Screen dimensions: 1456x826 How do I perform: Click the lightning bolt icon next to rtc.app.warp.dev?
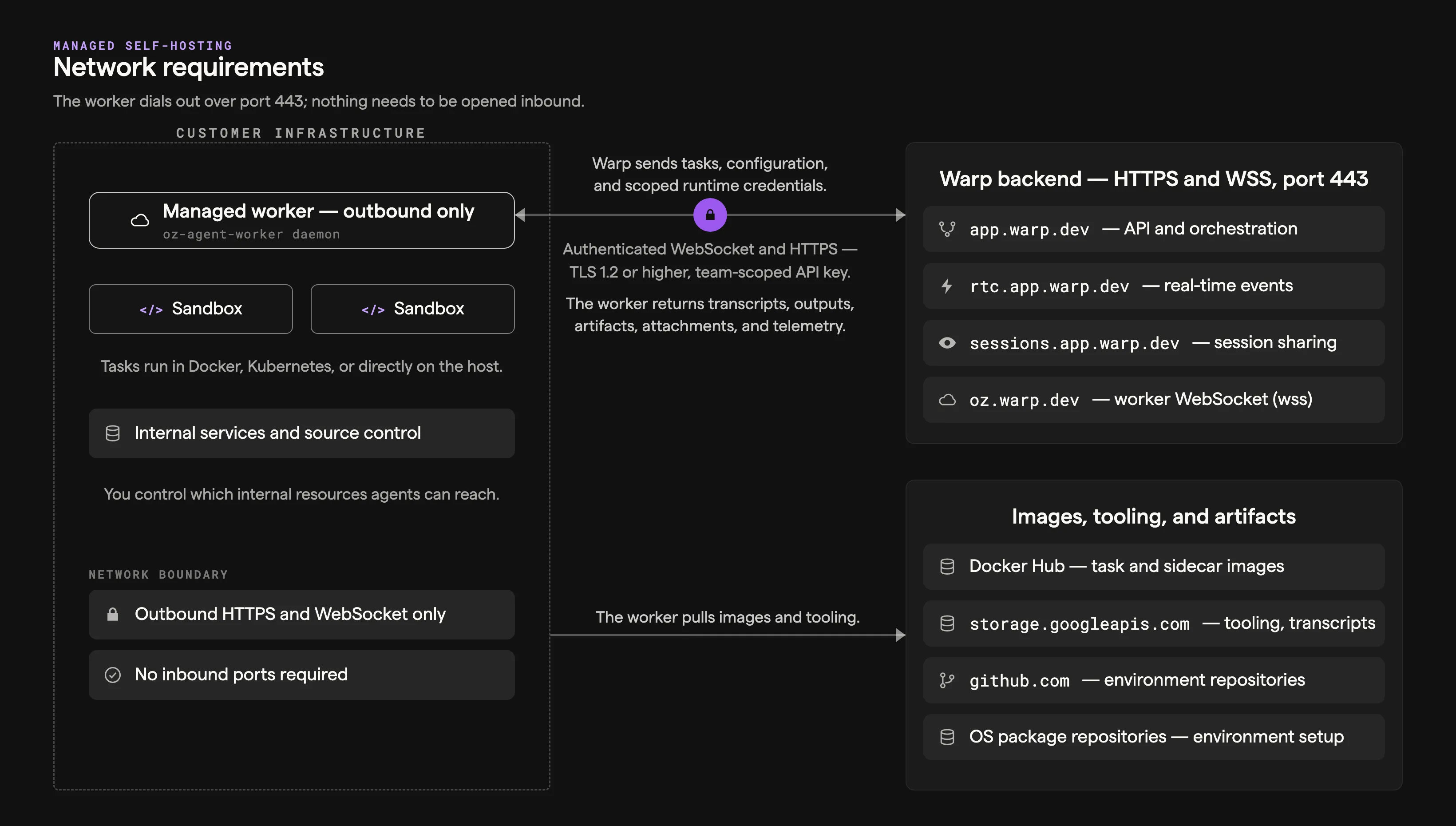click(x=947, y=286)
